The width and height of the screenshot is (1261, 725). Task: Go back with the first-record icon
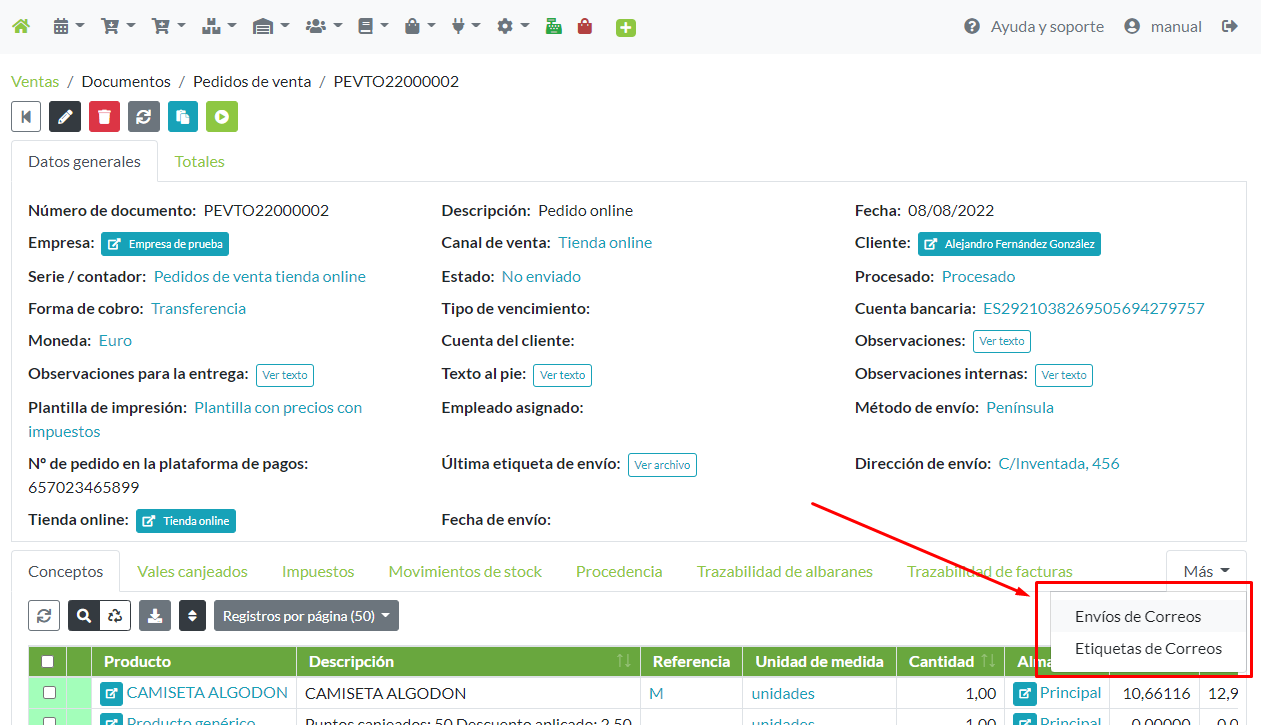(26, 117)
